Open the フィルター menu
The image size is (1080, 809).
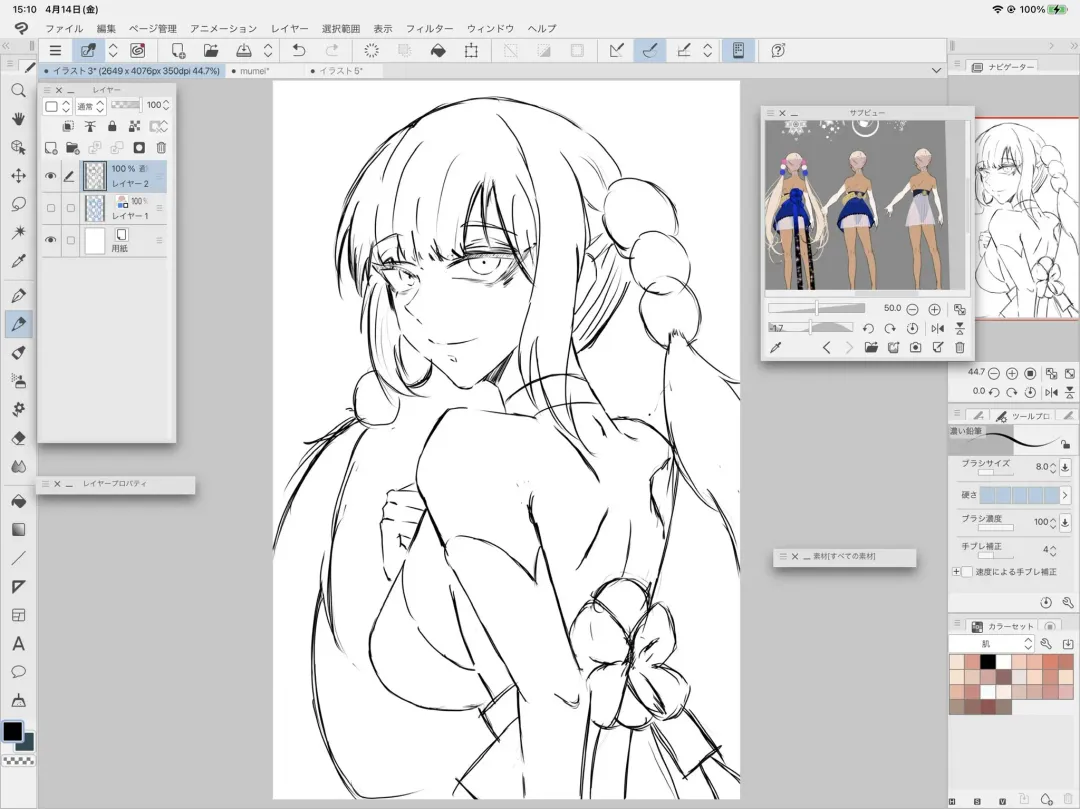pos(429,29)
